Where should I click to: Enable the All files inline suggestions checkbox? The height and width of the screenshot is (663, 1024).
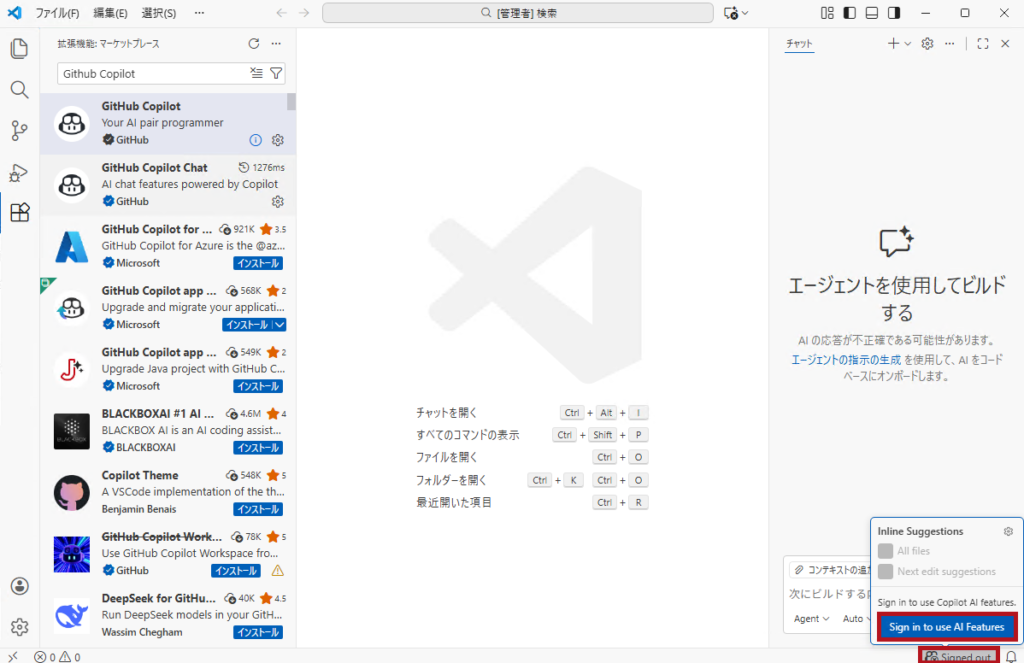(x=884, y=551)
